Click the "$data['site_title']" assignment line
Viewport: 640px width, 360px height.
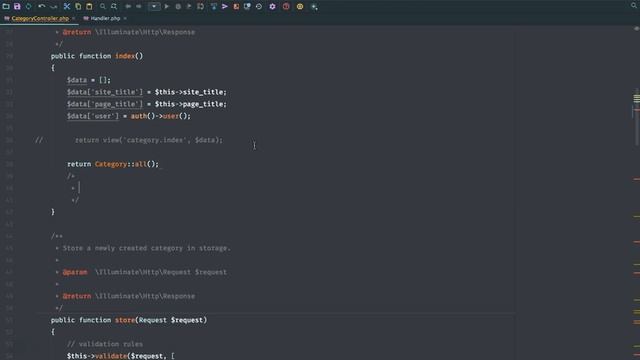[147, 92]
